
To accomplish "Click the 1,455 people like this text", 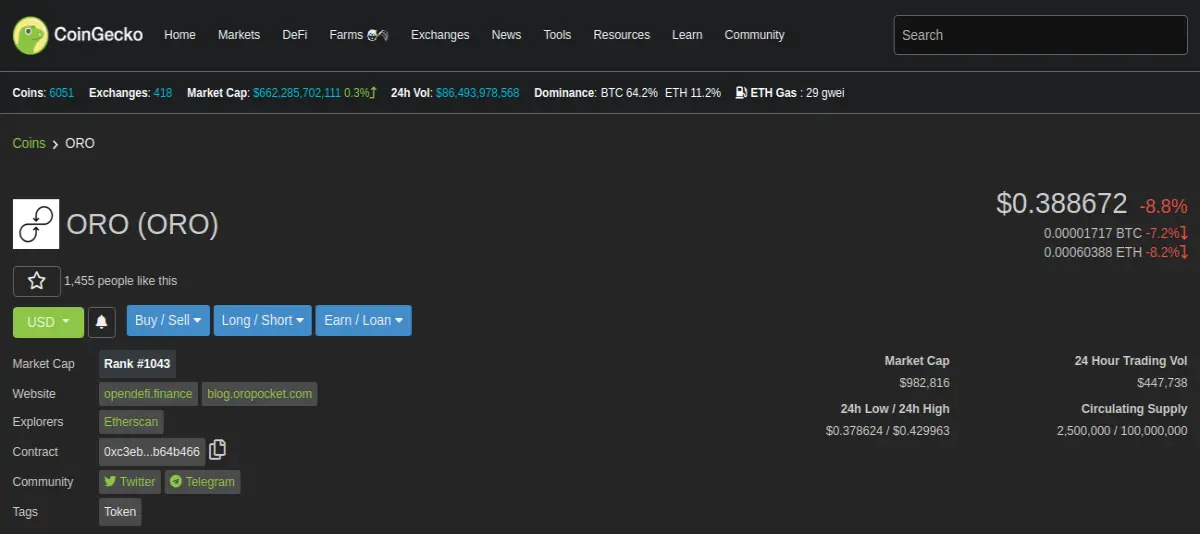I will [120, 281].
